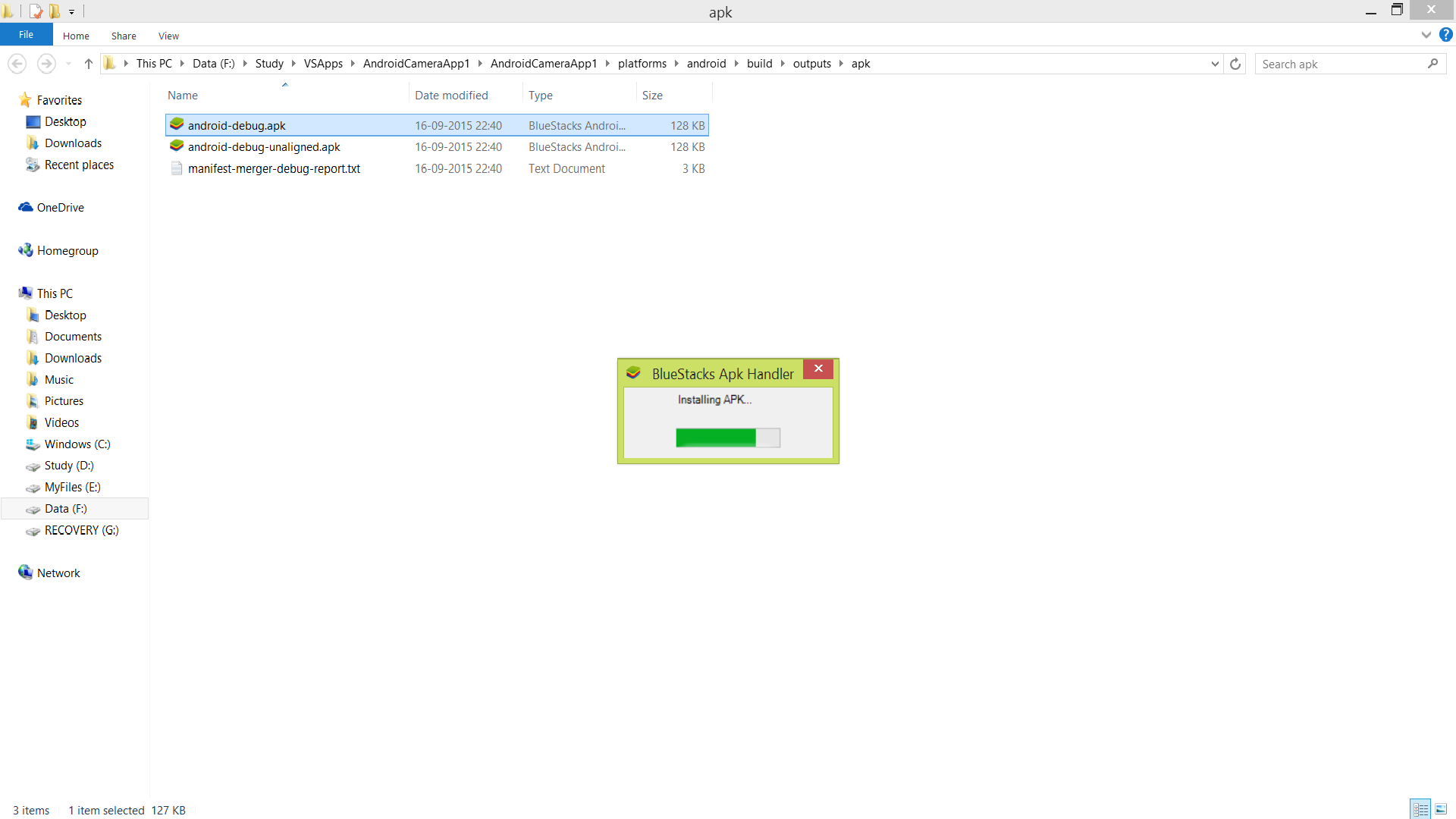Click the search magnifier icon
Screen dimensions: 1456x819
pyautogui.click(x=1432, y=64)
